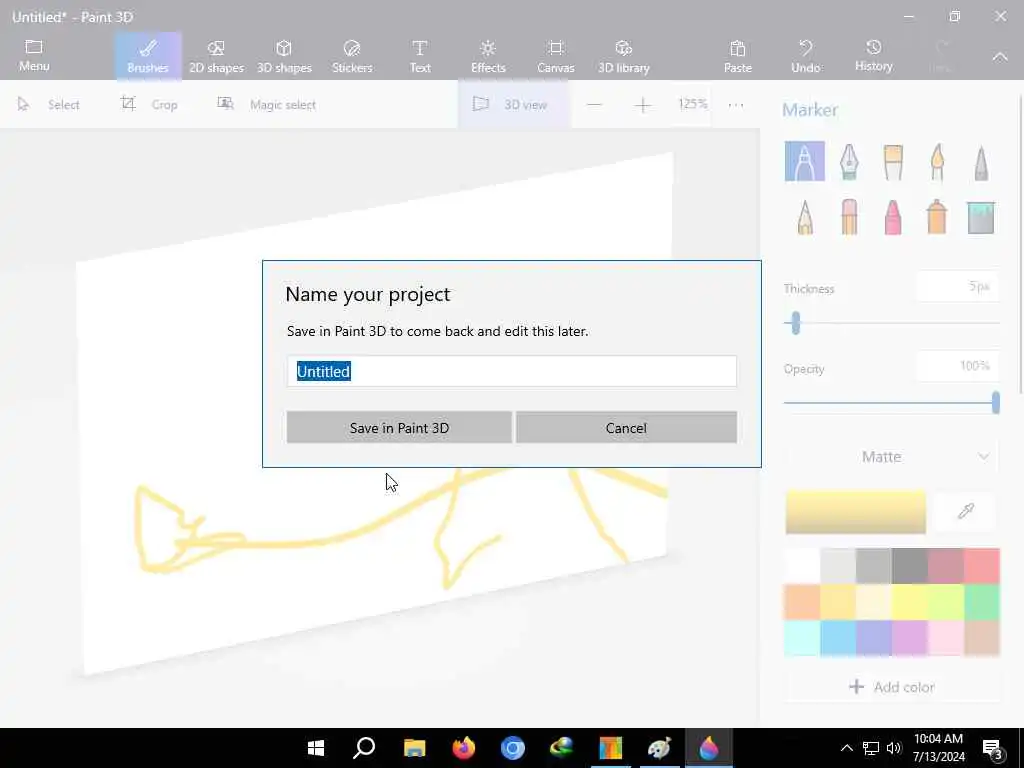Select the Spray can brush
Viewport: 1024px width, 768px height.
coord(937,216)
